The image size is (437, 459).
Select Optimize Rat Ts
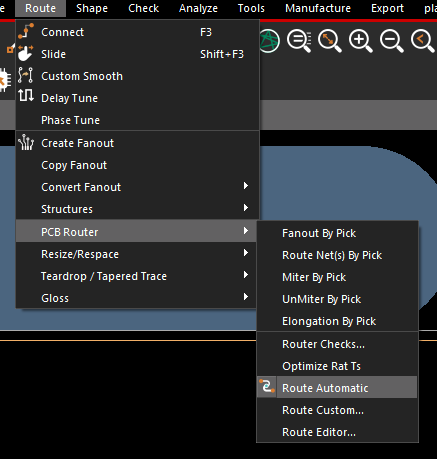tap(337, 366)
